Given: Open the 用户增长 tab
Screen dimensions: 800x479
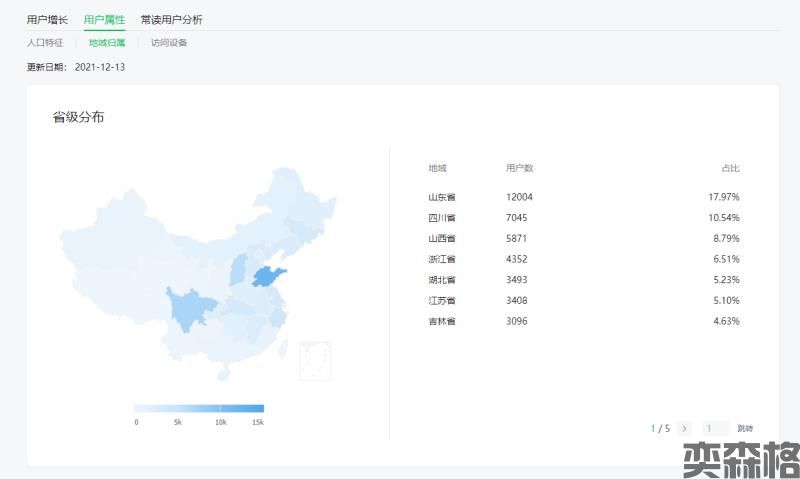Looking at the screenshot, I should click(48, 19).
